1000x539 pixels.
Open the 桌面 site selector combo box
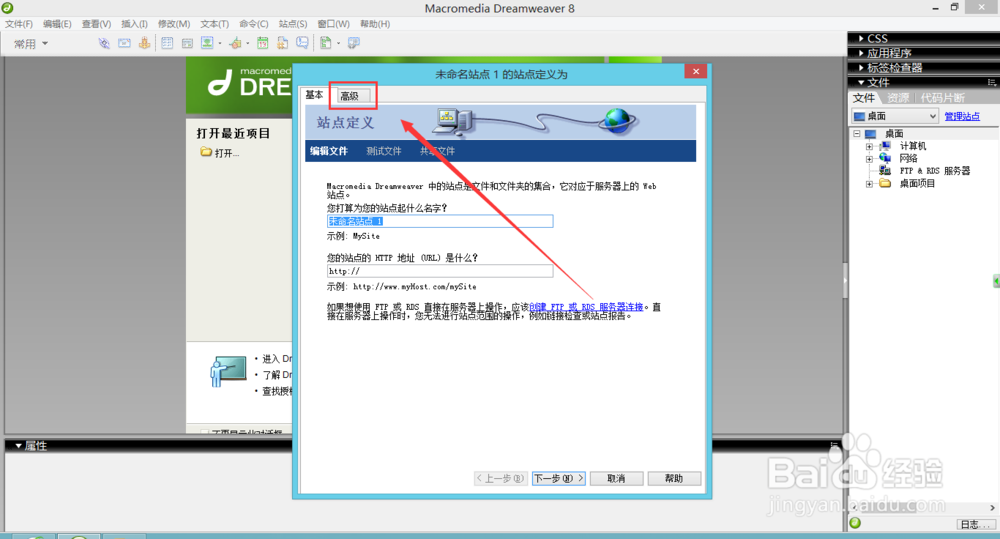tap(895, 116)
